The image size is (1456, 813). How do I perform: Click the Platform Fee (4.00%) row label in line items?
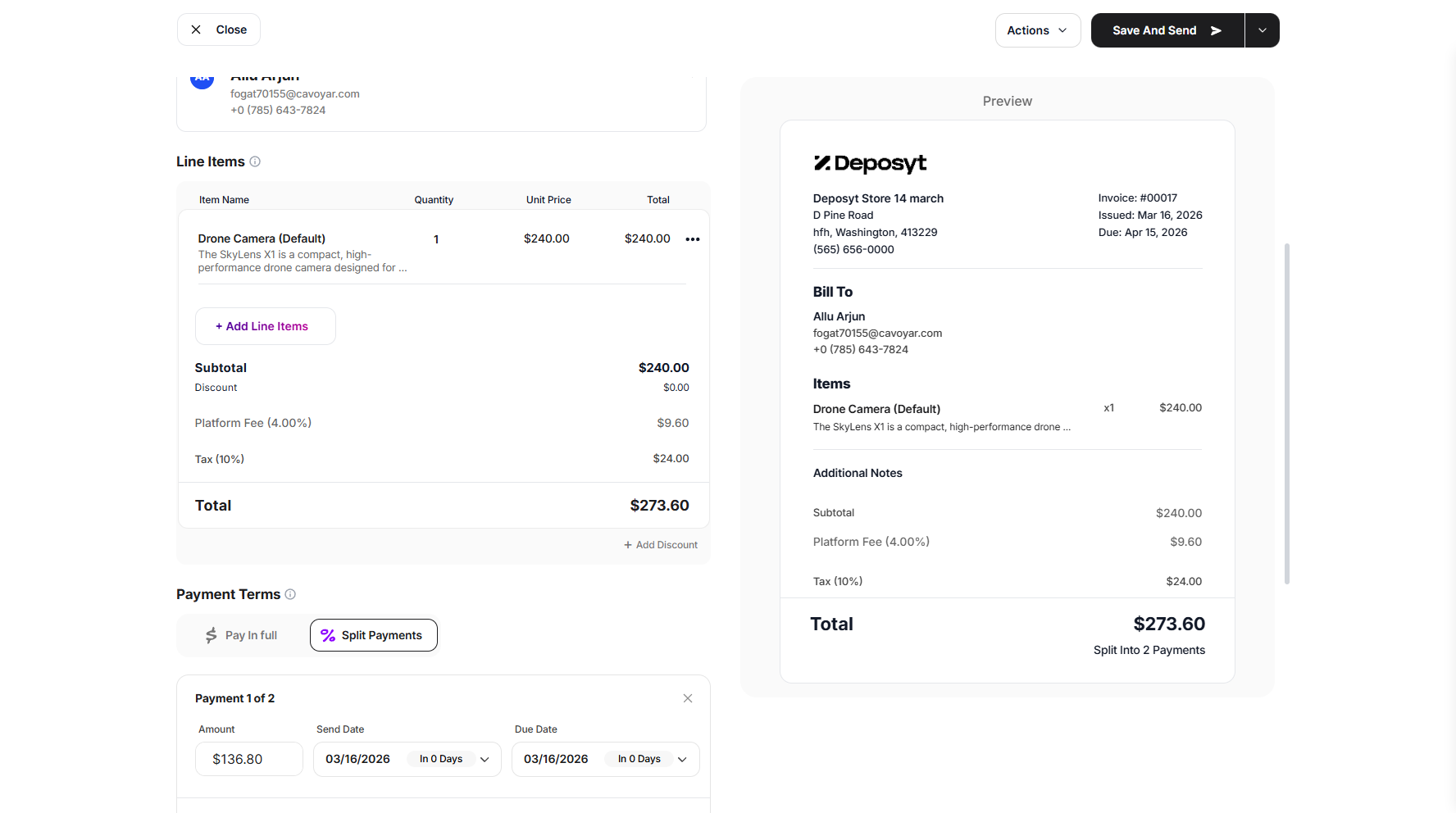[253, 423]
